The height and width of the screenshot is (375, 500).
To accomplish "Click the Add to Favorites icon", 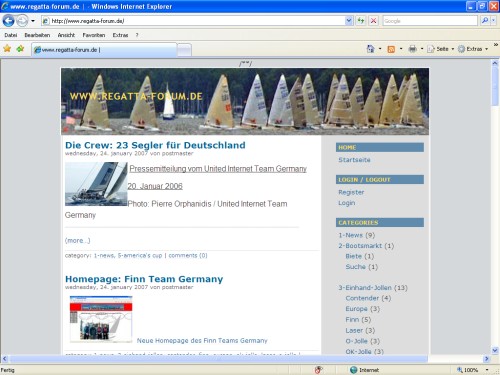I will tap(20, 49).
